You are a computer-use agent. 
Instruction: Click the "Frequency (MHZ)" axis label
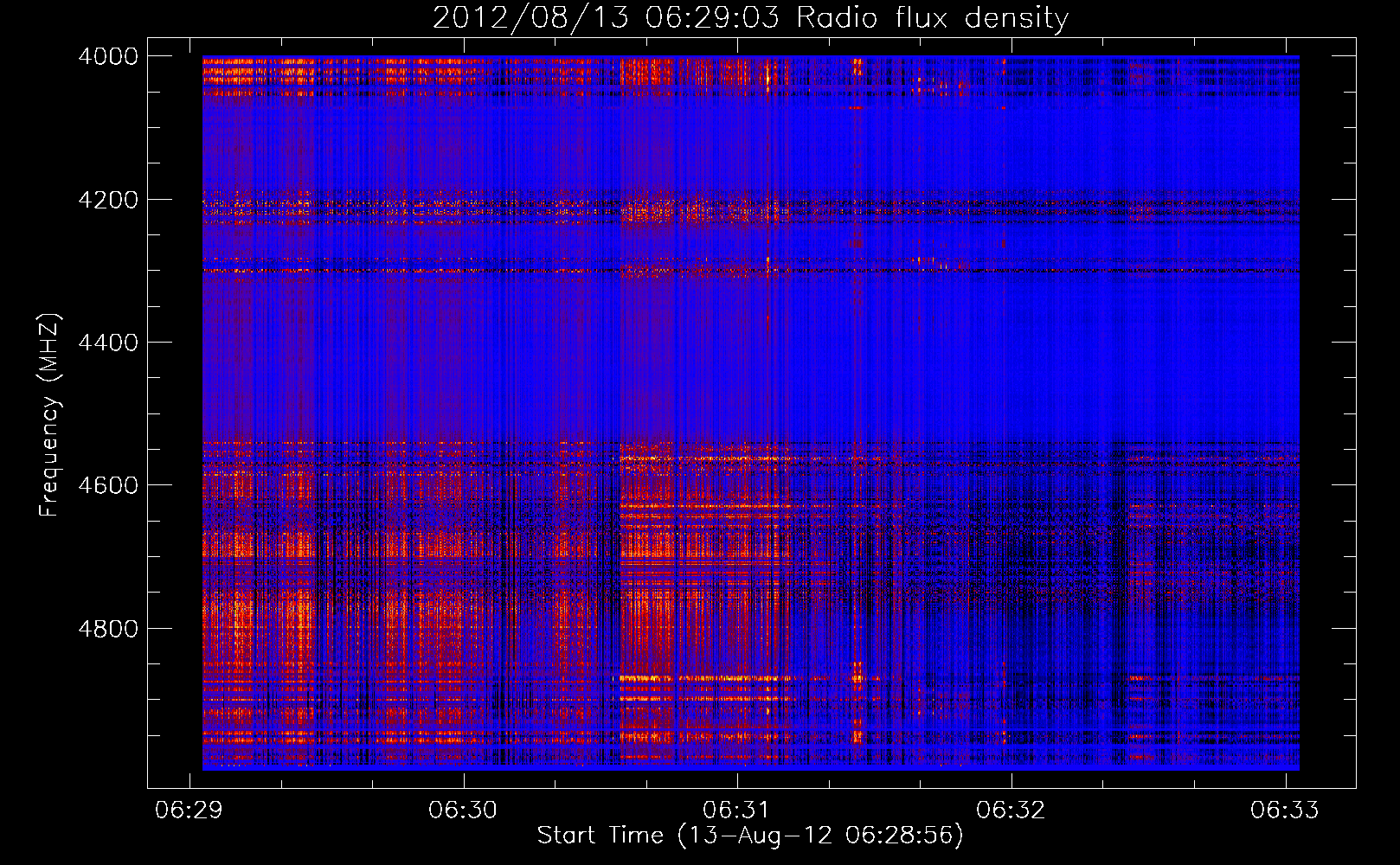click(x=49, y=414)
